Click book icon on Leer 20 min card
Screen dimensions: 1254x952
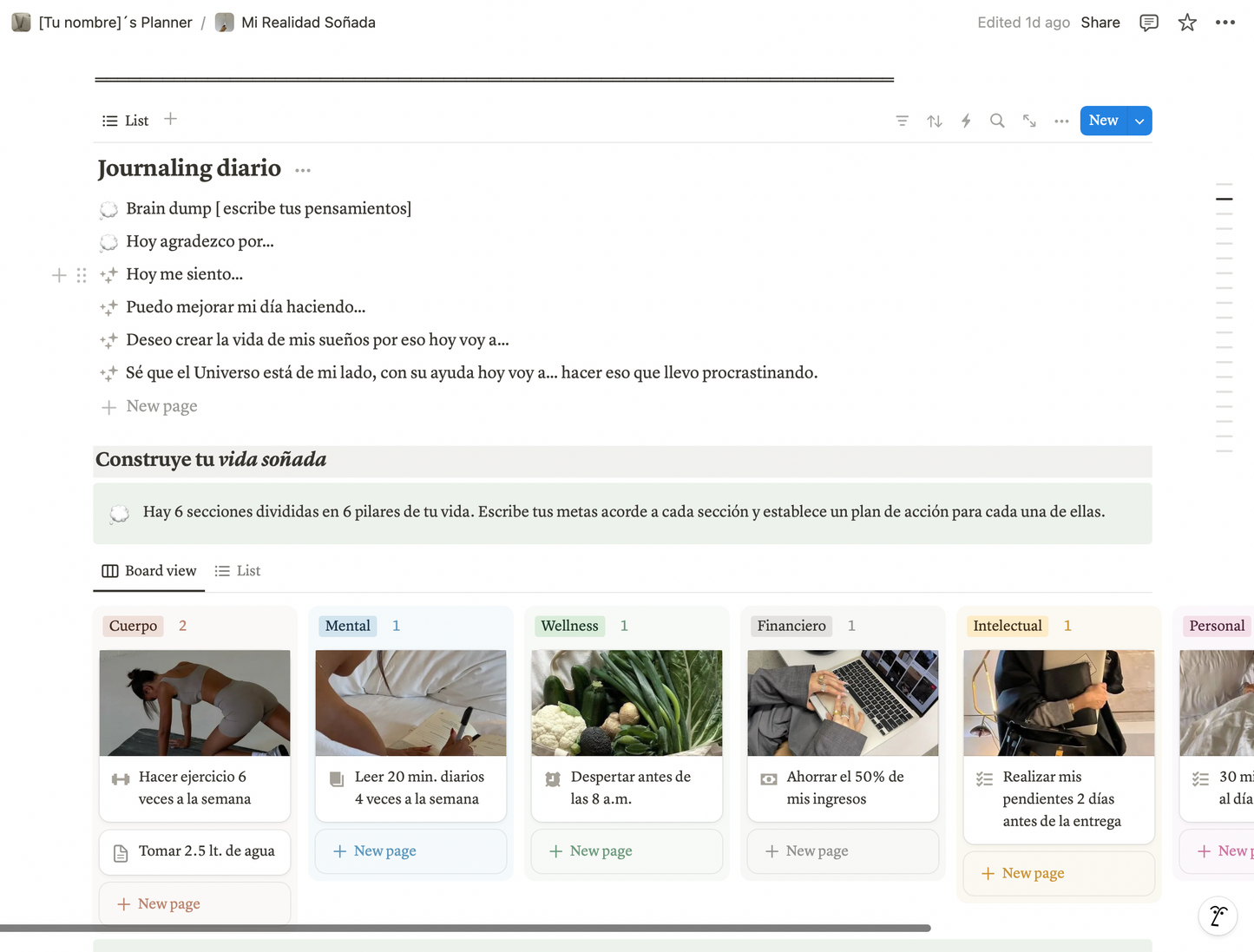[x=337, y=778]
